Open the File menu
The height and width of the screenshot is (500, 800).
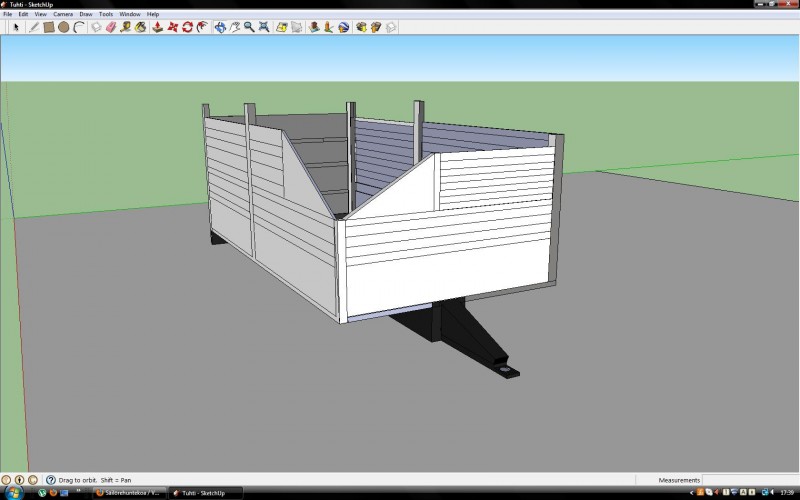pyautogui.click(x=8, y=14)
